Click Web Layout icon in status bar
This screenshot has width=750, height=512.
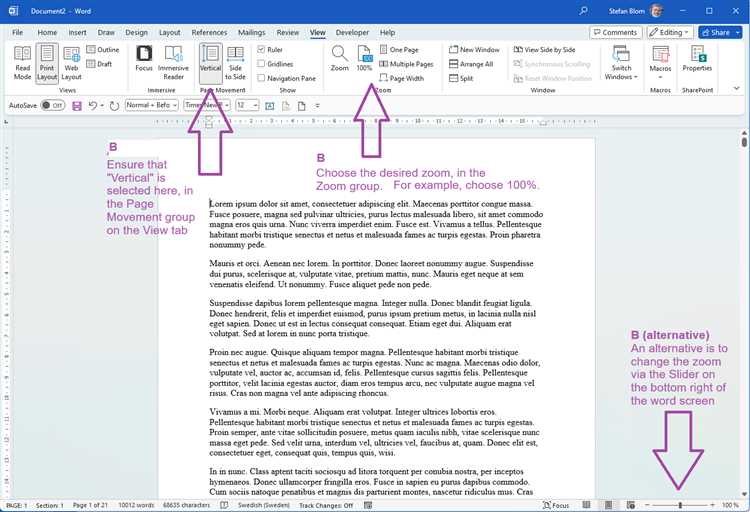(x=631, y=505)
